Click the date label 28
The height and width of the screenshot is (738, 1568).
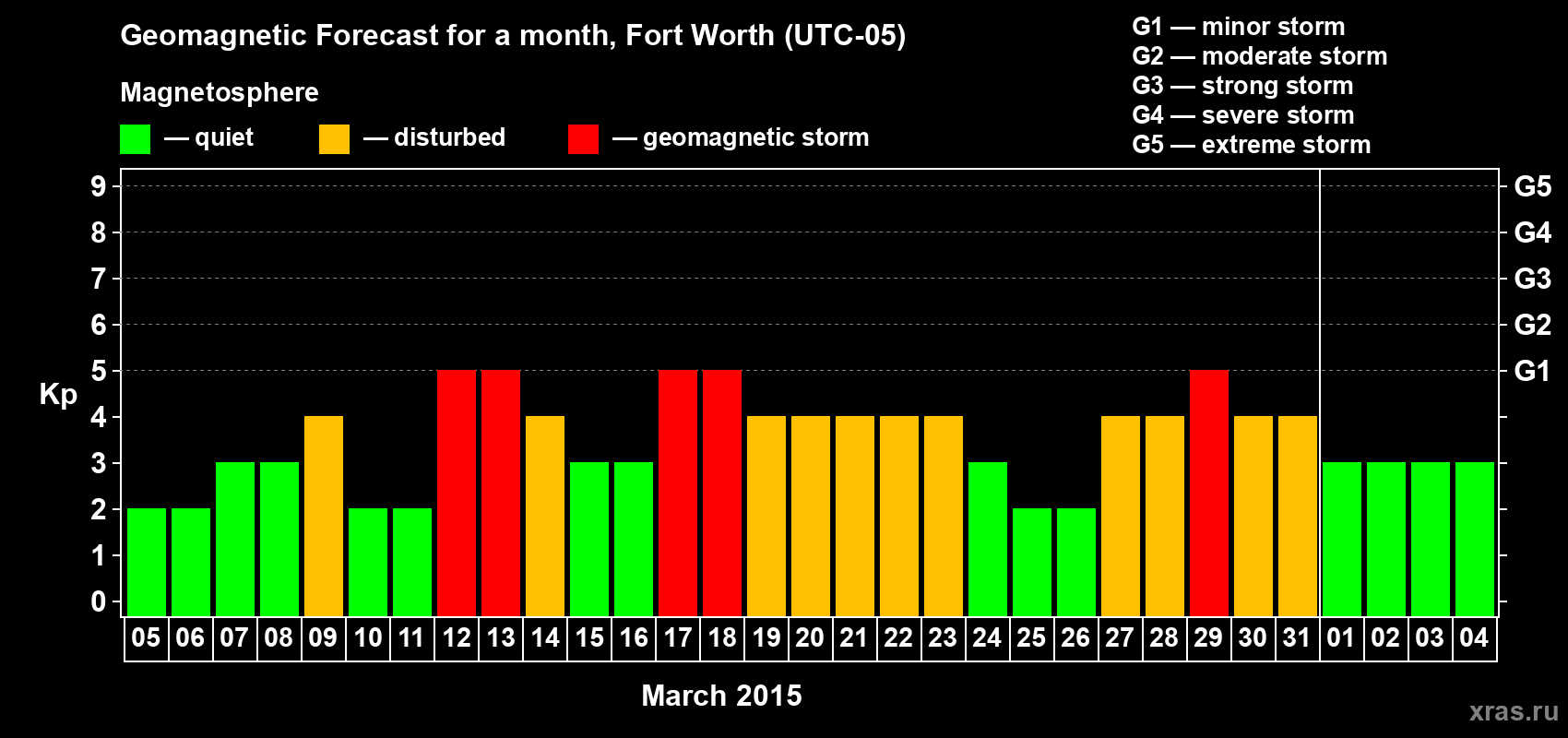click(1164, 638)
